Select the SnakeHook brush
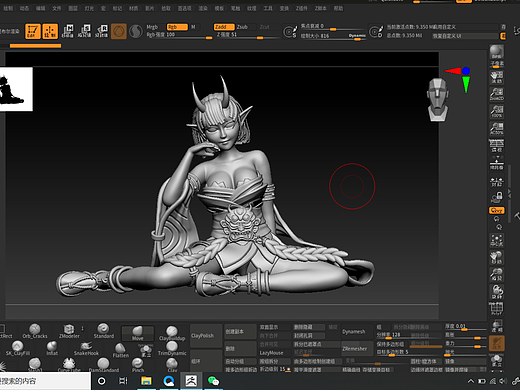Screen dimensions: 520x390 (x=86, y=348)
